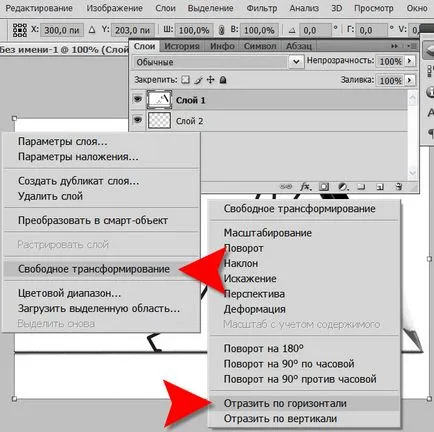Open the Слои menu in menu bar
The height and width of the screenshot is (432, 434).
165,8
